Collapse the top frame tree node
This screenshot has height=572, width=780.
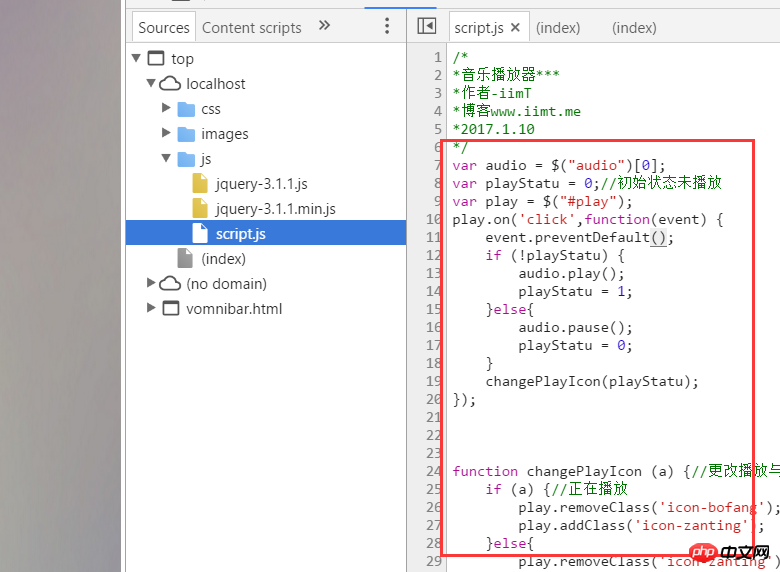click(x=137, y=59)
